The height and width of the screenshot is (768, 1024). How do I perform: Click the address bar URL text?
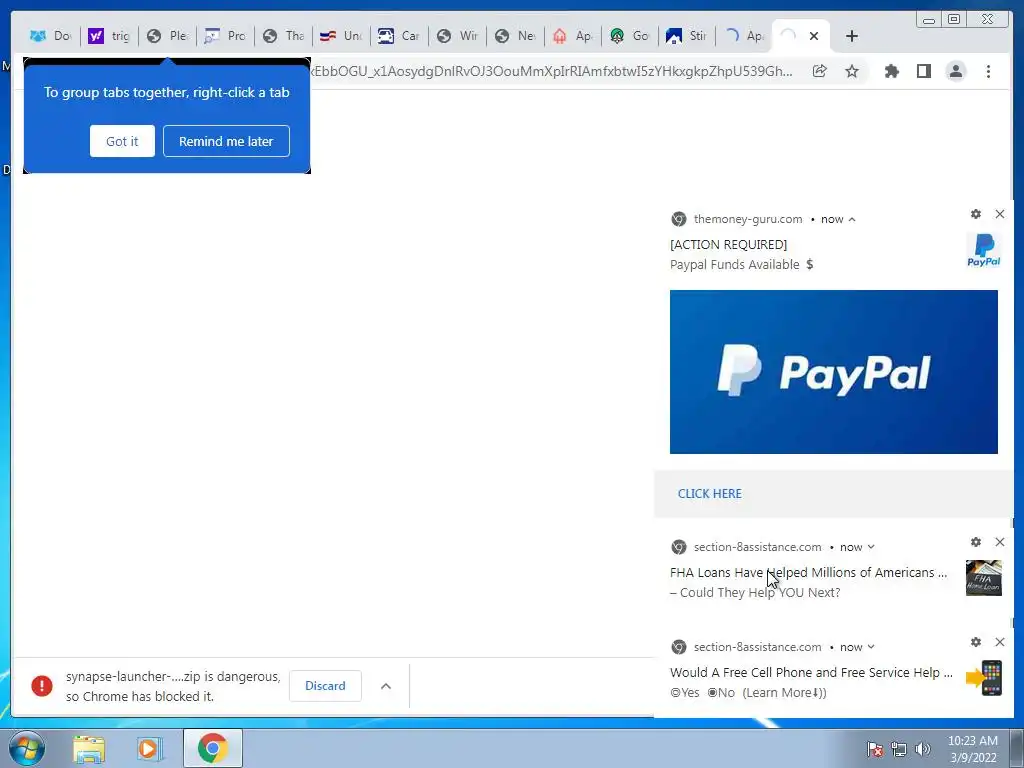click(x=552, y=71)
